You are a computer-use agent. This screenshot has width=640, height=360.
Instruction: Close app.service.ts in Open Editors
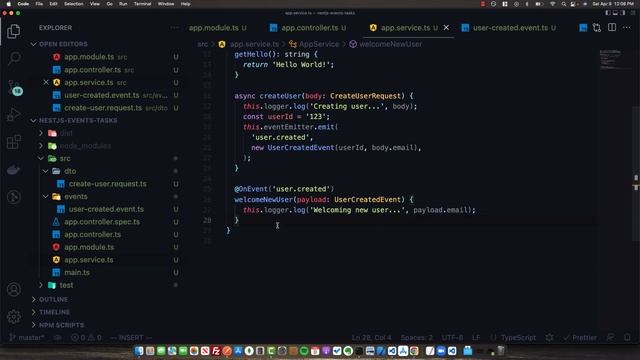tap(46, 82)
